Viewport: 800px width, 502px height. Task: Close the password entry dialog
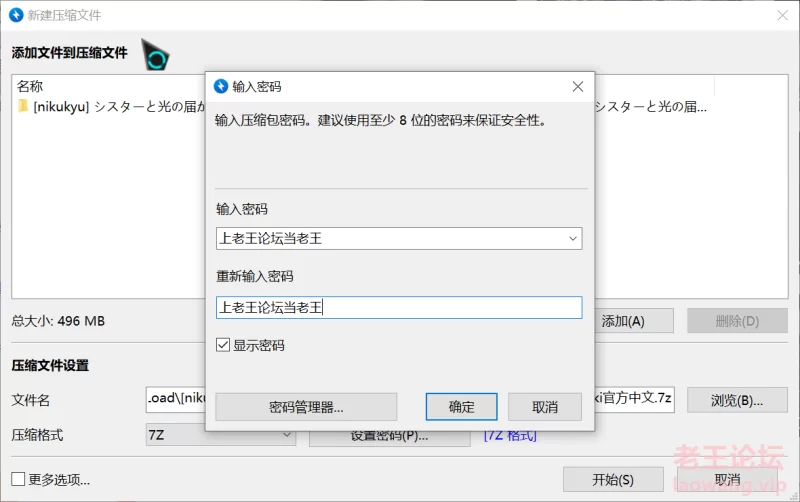tap(578, 87)
